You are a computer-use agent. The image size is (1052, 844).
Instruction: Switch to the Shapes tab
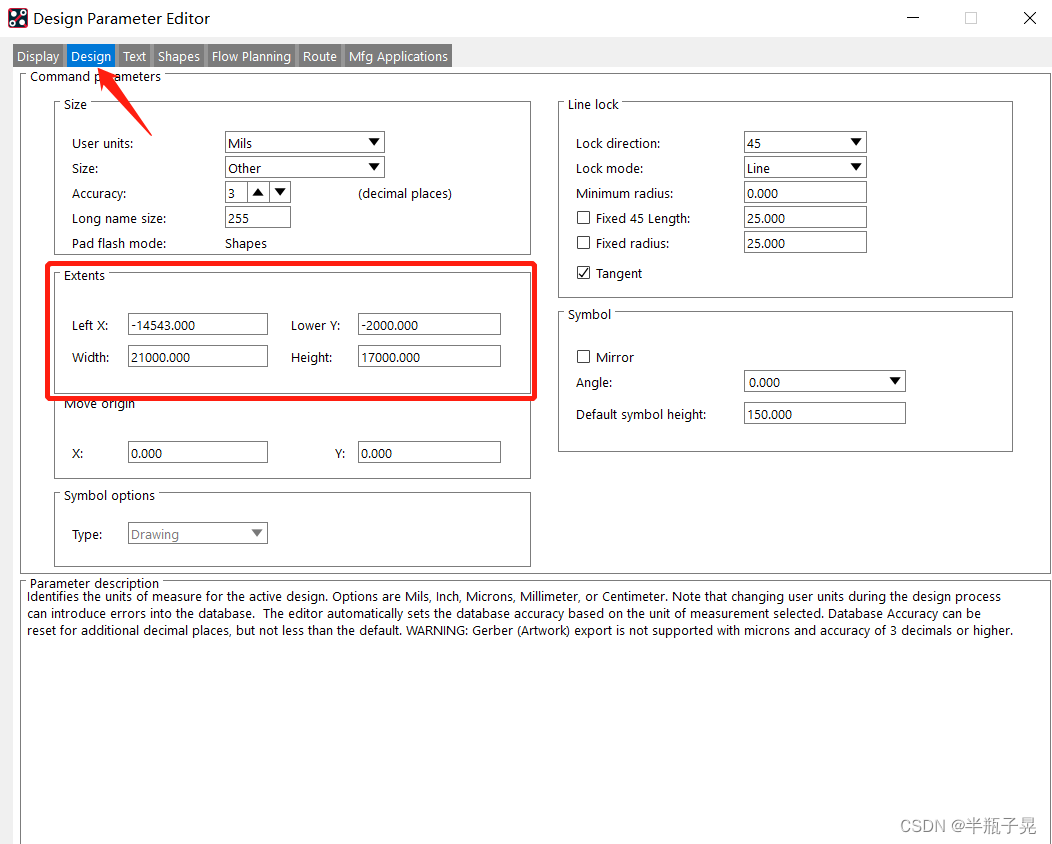[x=178, y=56]
